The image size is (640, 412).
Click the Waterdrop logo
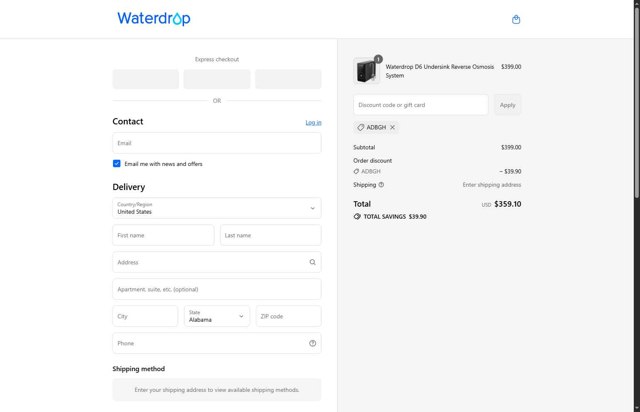tap(154, 19)
